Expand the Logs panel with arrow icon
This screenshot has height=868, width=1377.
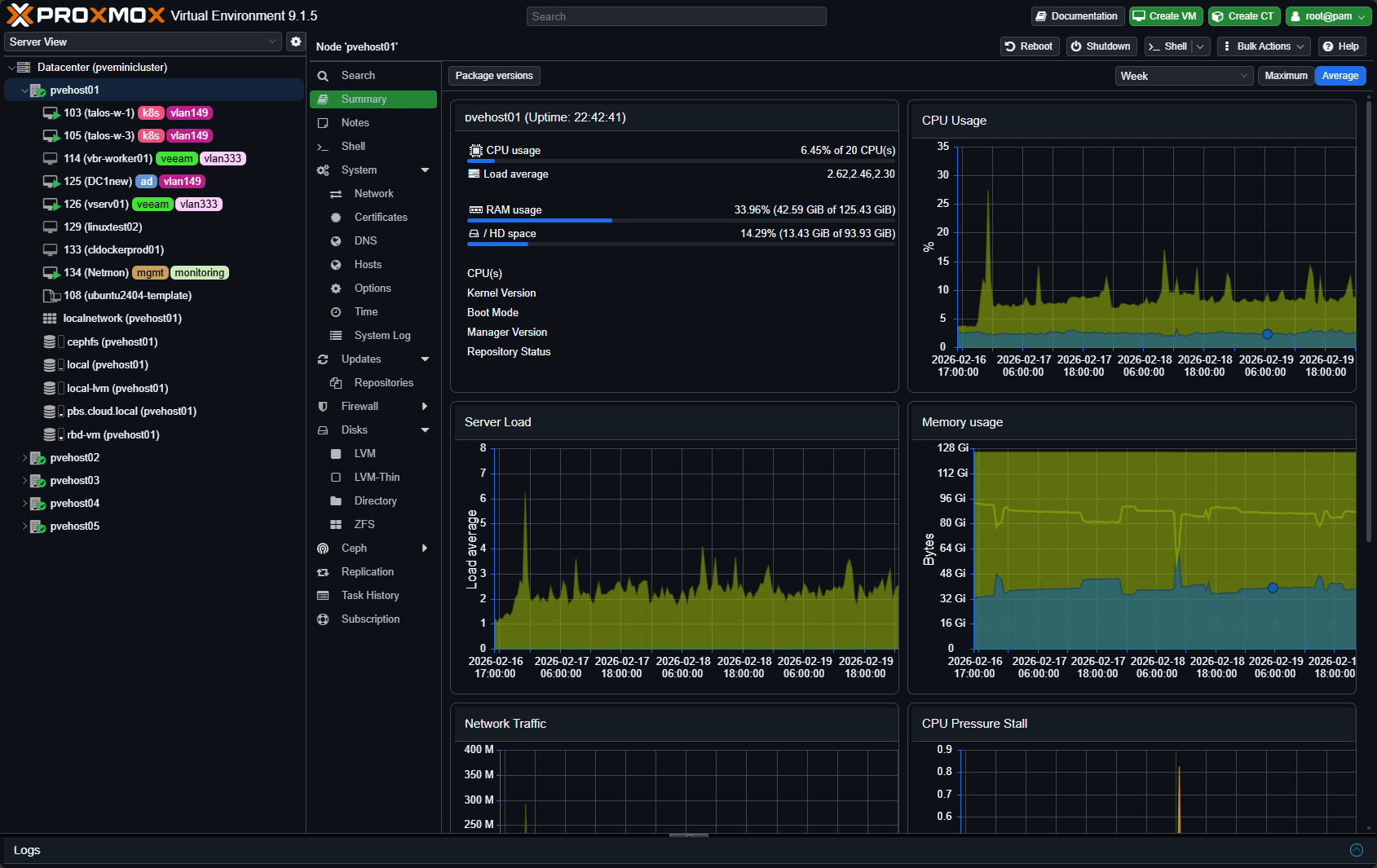tap(1356, 850)
